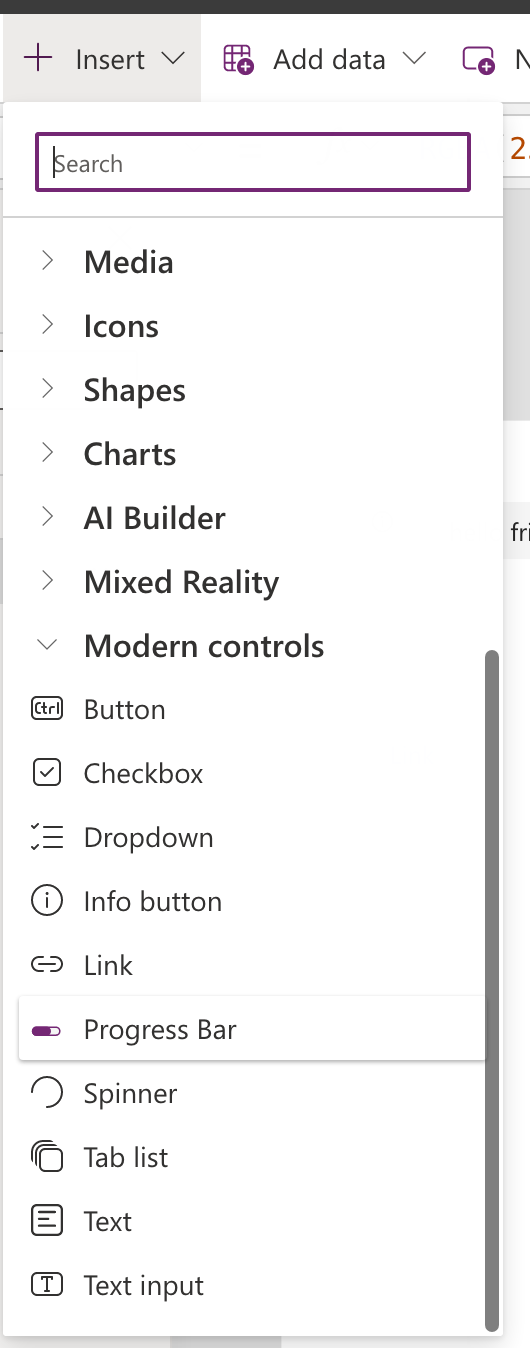Open the Add data dropdown arrow
This screenshot has height=1348, width=530.
(414, 60)
